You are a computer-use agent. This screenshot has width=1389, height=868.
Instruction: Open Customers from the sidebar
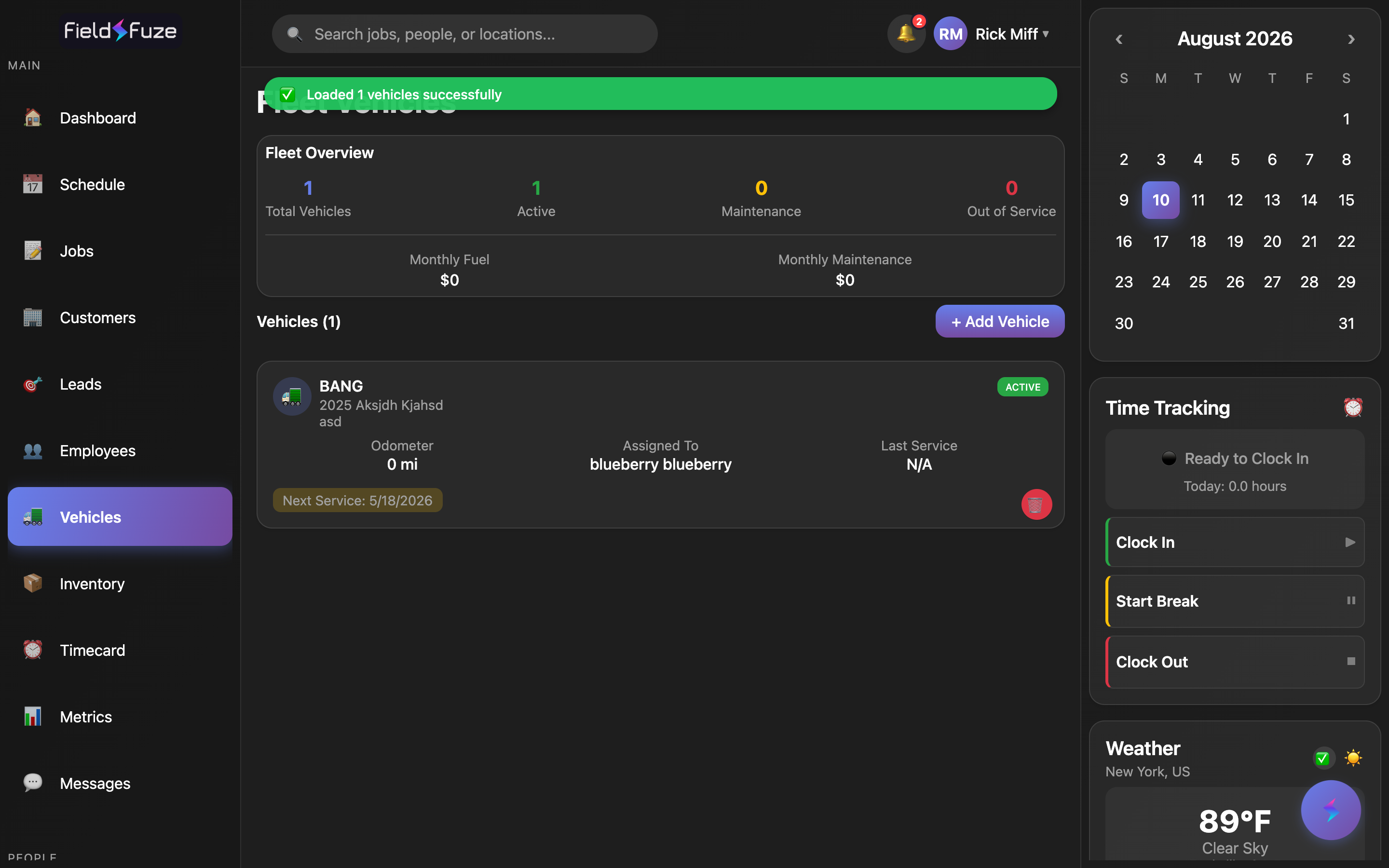point(120,317)
